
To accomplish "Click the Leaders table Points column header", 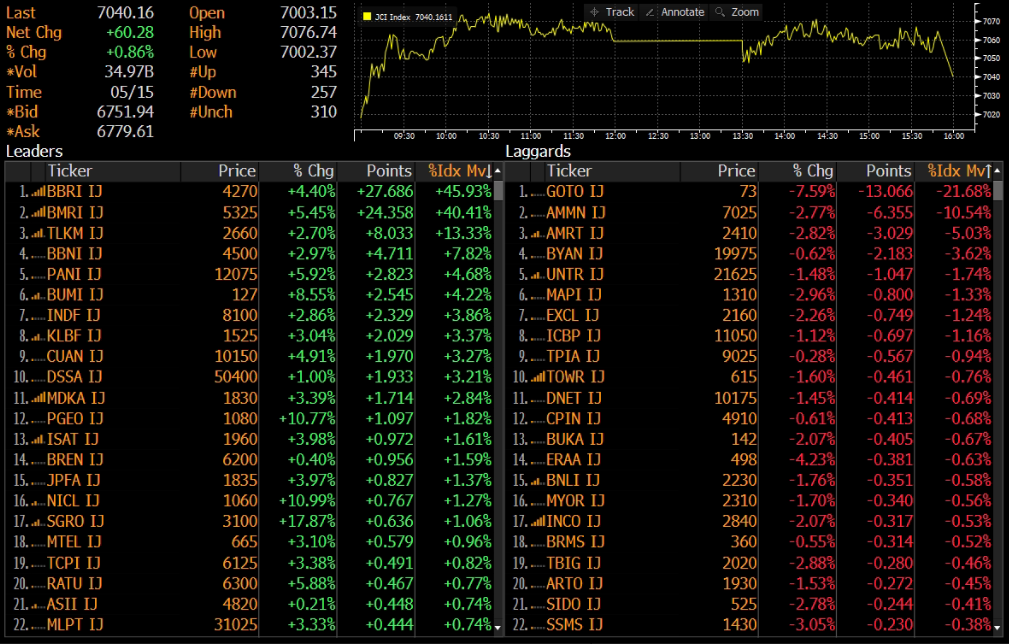I will 389,171.
